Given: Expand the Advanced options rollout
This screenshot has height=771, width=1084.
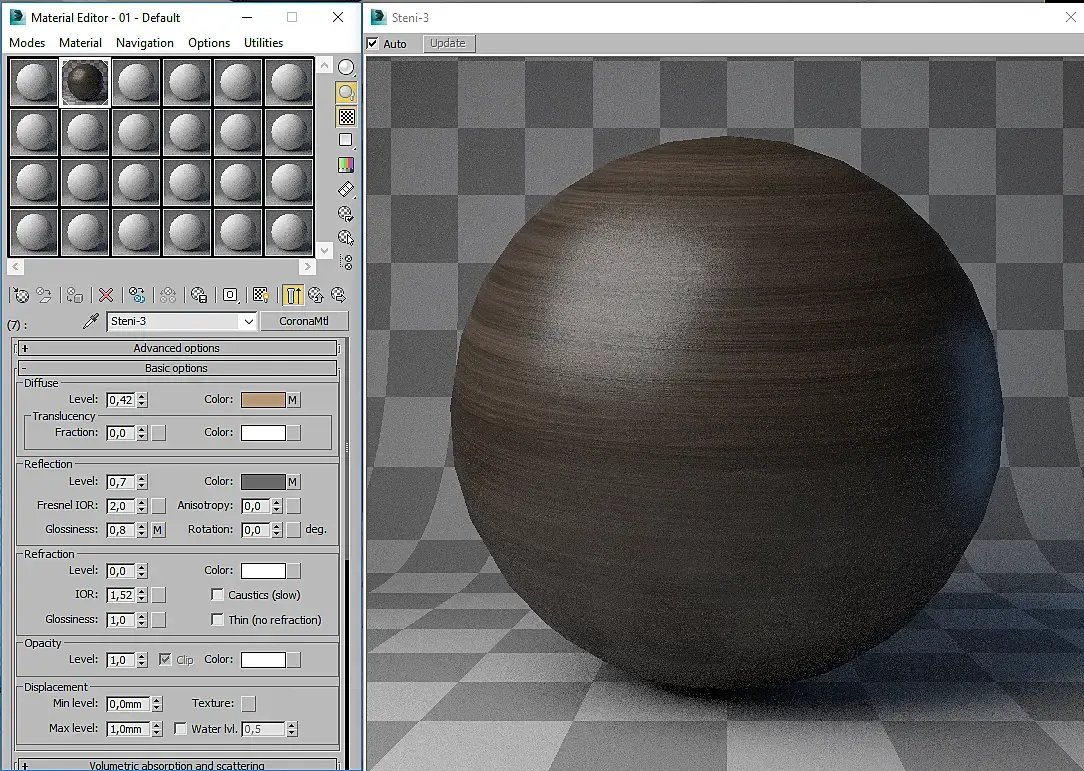Looking at the screenshot, I should click(176, 348).
